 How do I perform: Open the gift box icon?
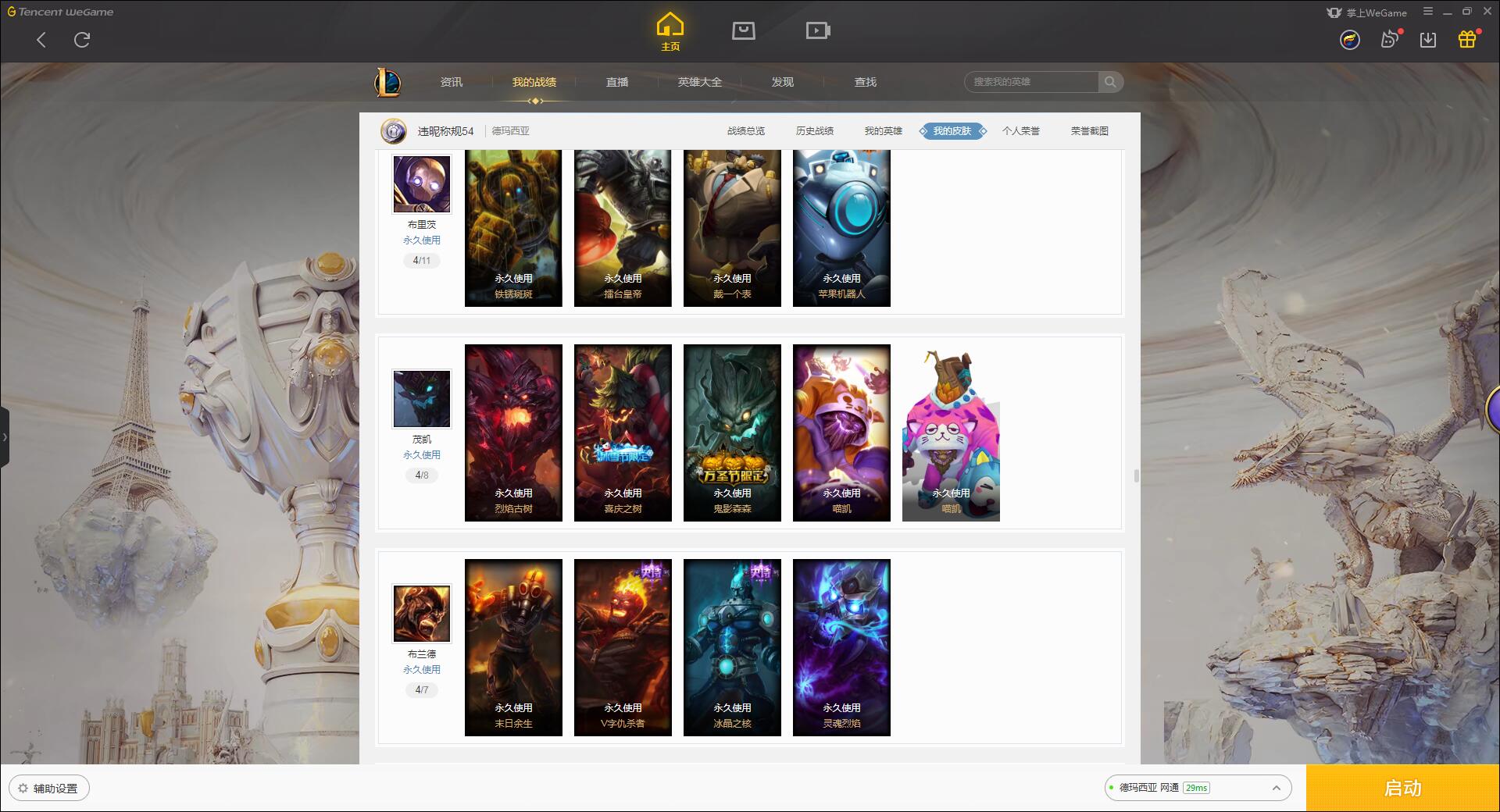click(1467, 39)
